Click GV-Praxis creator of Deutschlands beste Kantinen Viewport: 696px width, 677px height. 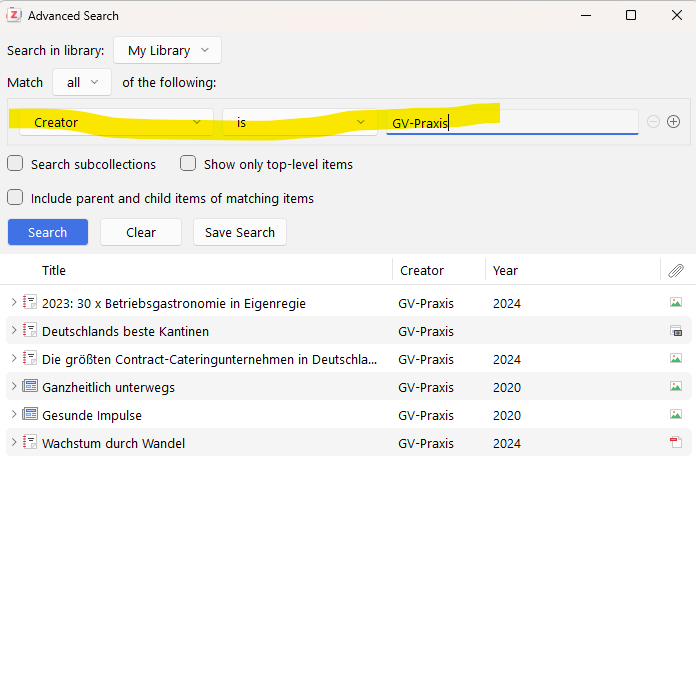[426, 332]
